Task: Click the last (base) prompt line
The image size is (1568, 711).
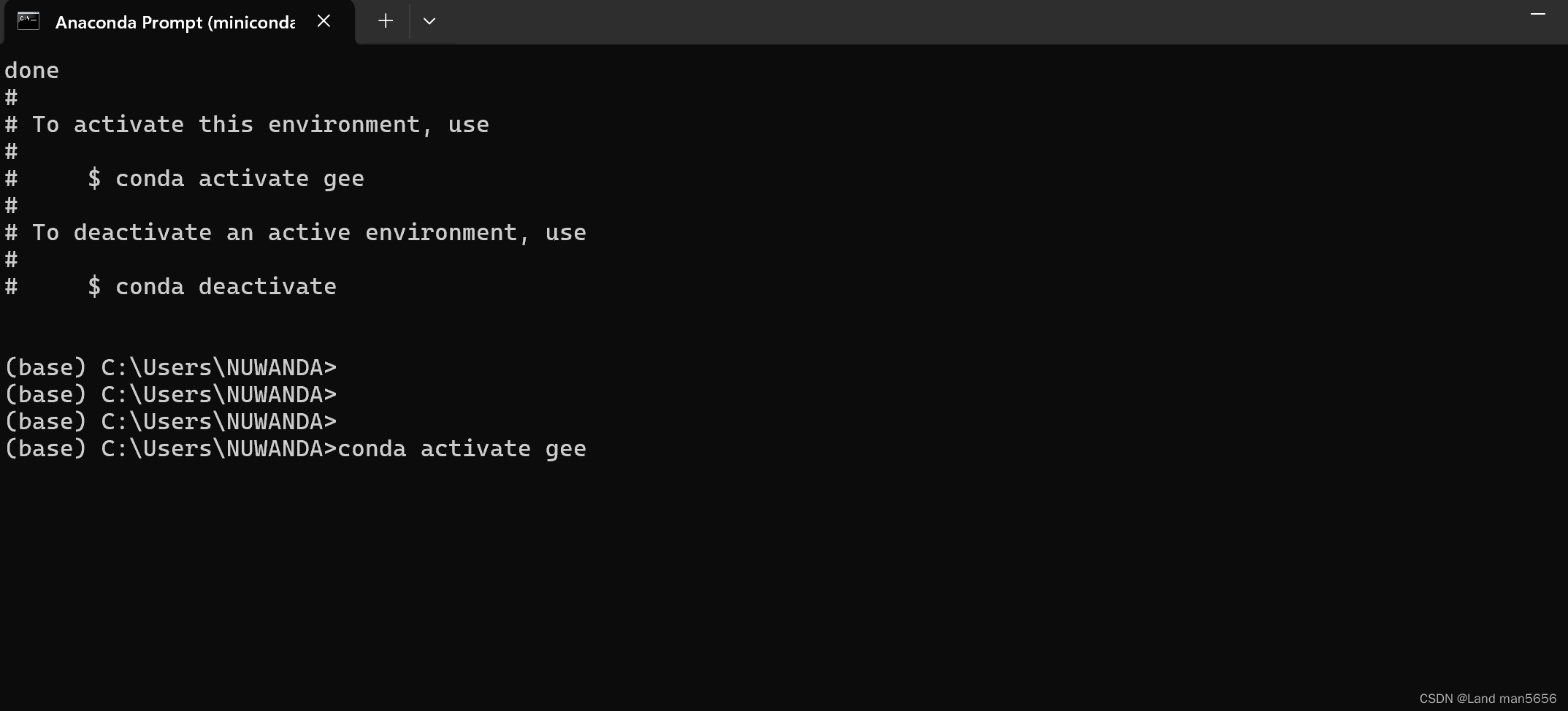Action: click(295, 449)
